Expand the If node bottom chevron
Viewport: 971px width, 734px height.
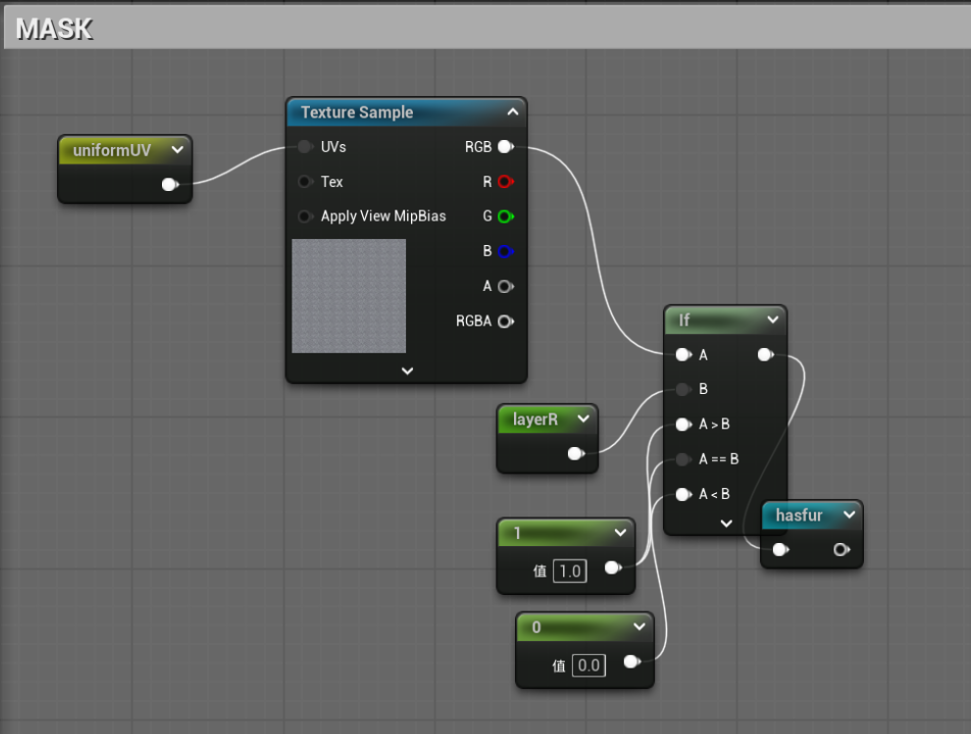tap(726, 523)
